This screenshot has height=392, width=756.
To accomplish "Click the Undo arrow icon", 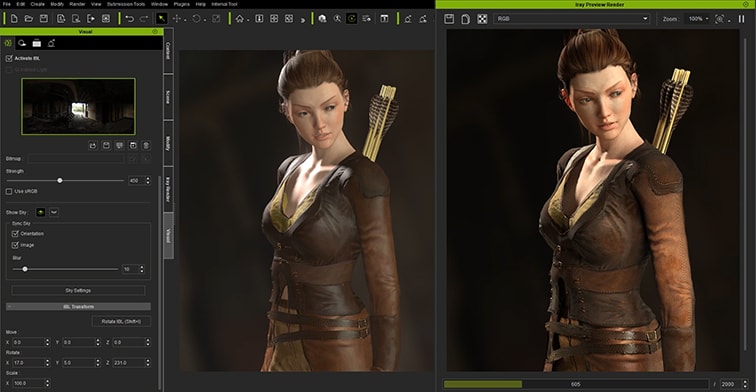I will tap(129, 19).
